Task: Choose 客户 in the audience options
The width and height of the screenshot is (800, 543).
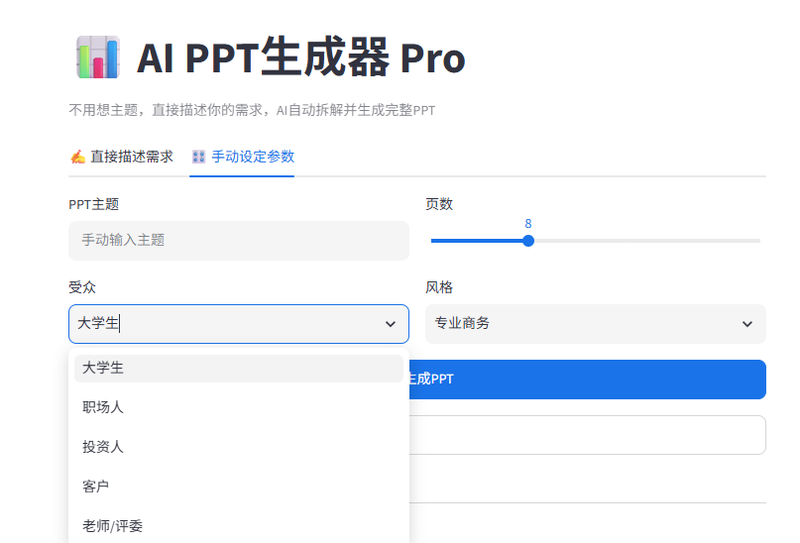Action: [239, 486]
